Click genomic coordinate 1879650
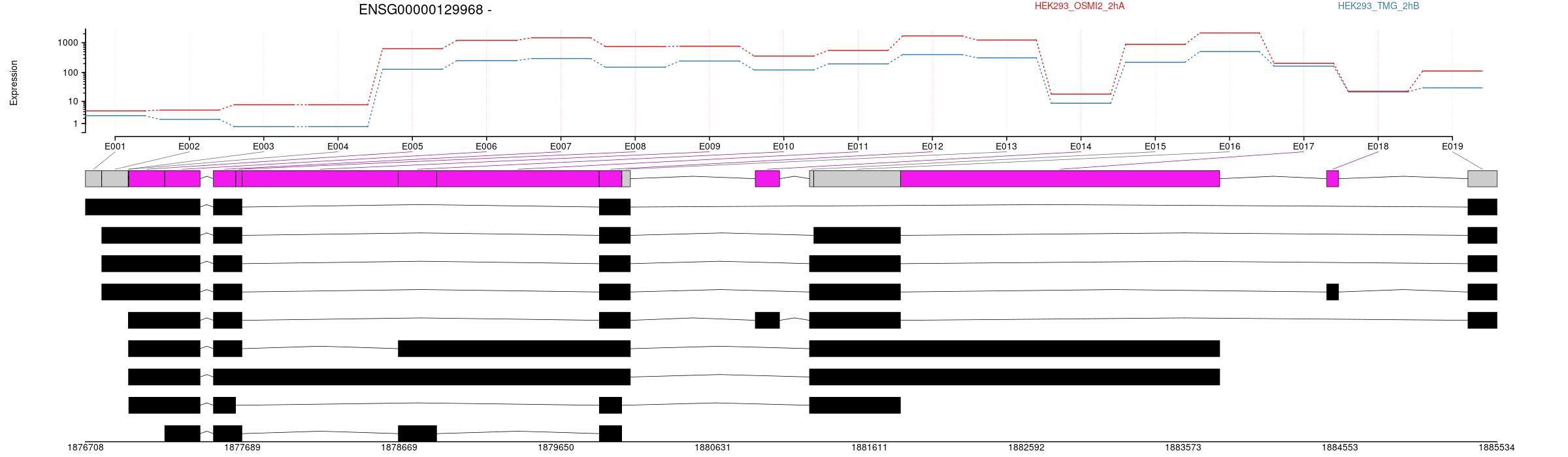1568x457 pixels. pos(556,448)
